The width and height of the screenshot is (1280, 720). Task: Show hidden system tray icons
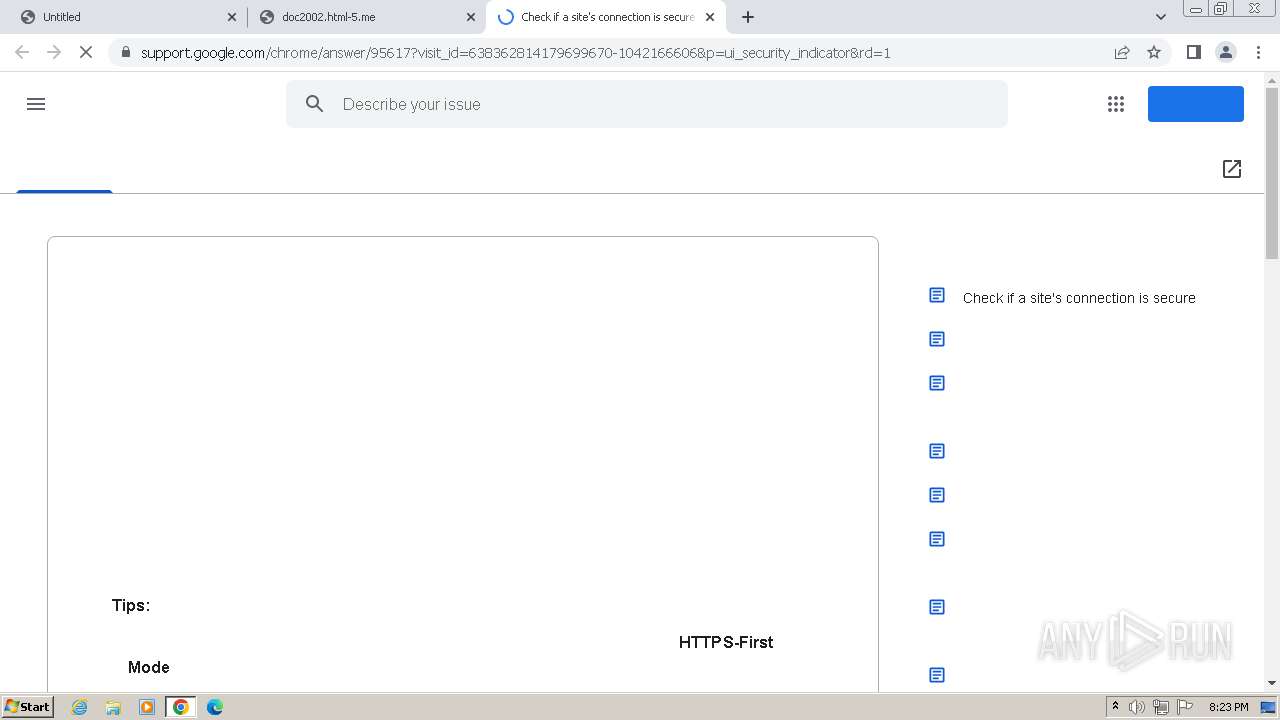coord(1115,707)
